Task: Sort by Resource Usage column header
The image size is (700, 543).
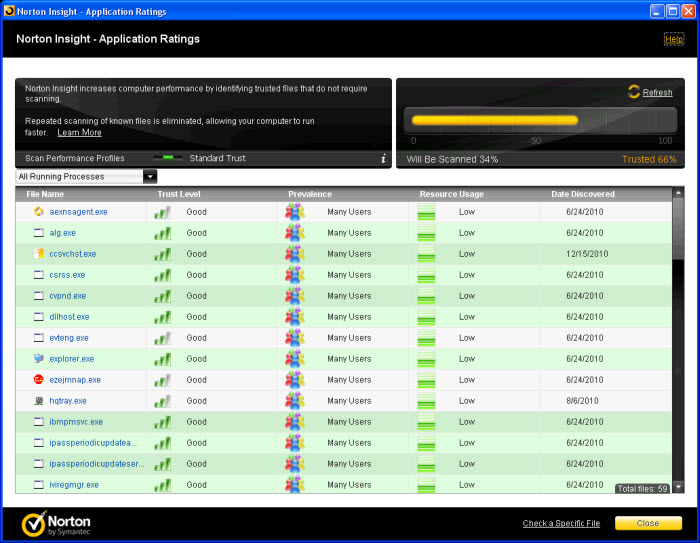Action: (x=451, y=194)
